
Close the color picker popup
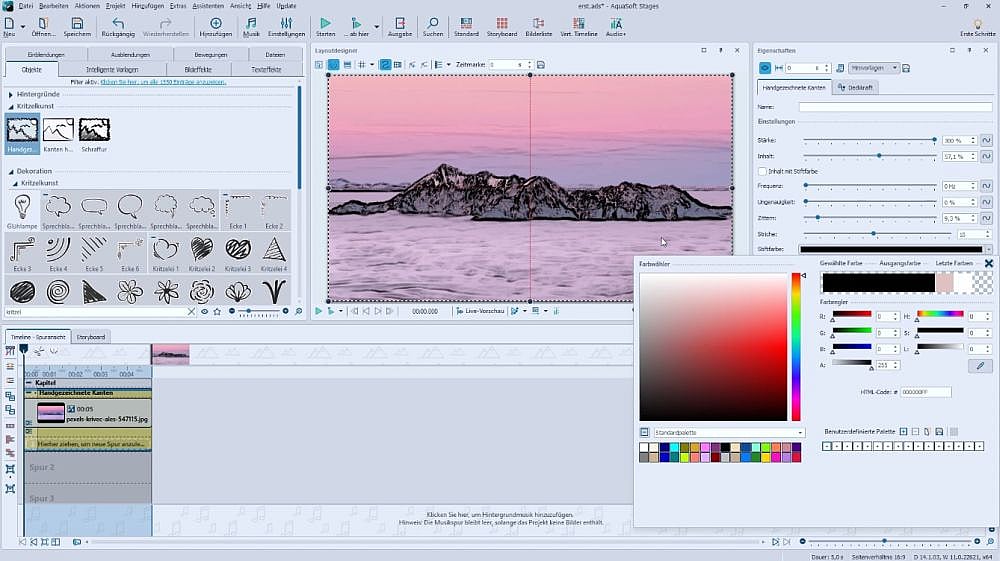[x=989, y=263]
